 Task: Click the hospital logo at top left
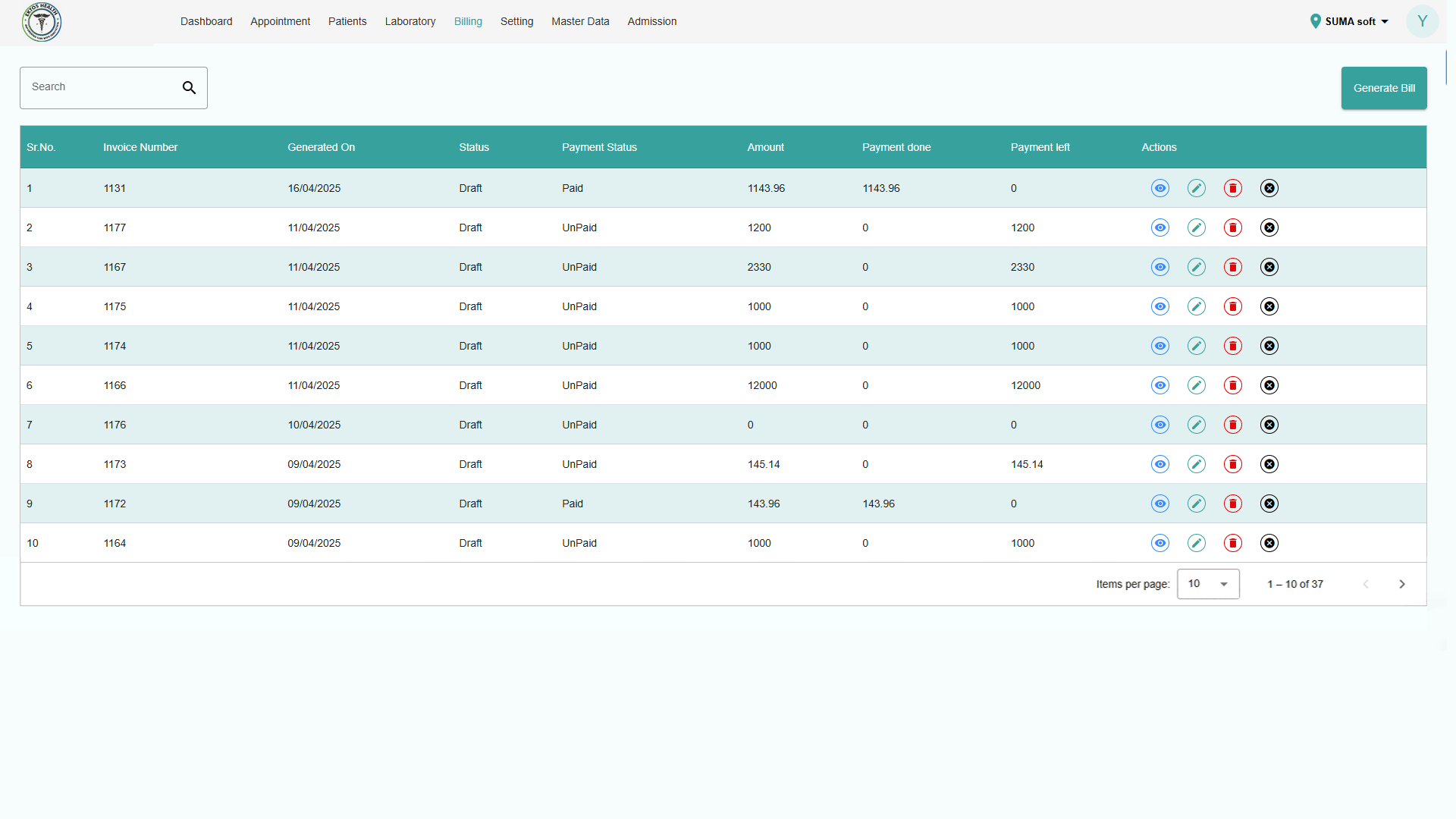(x=42, y=22)
